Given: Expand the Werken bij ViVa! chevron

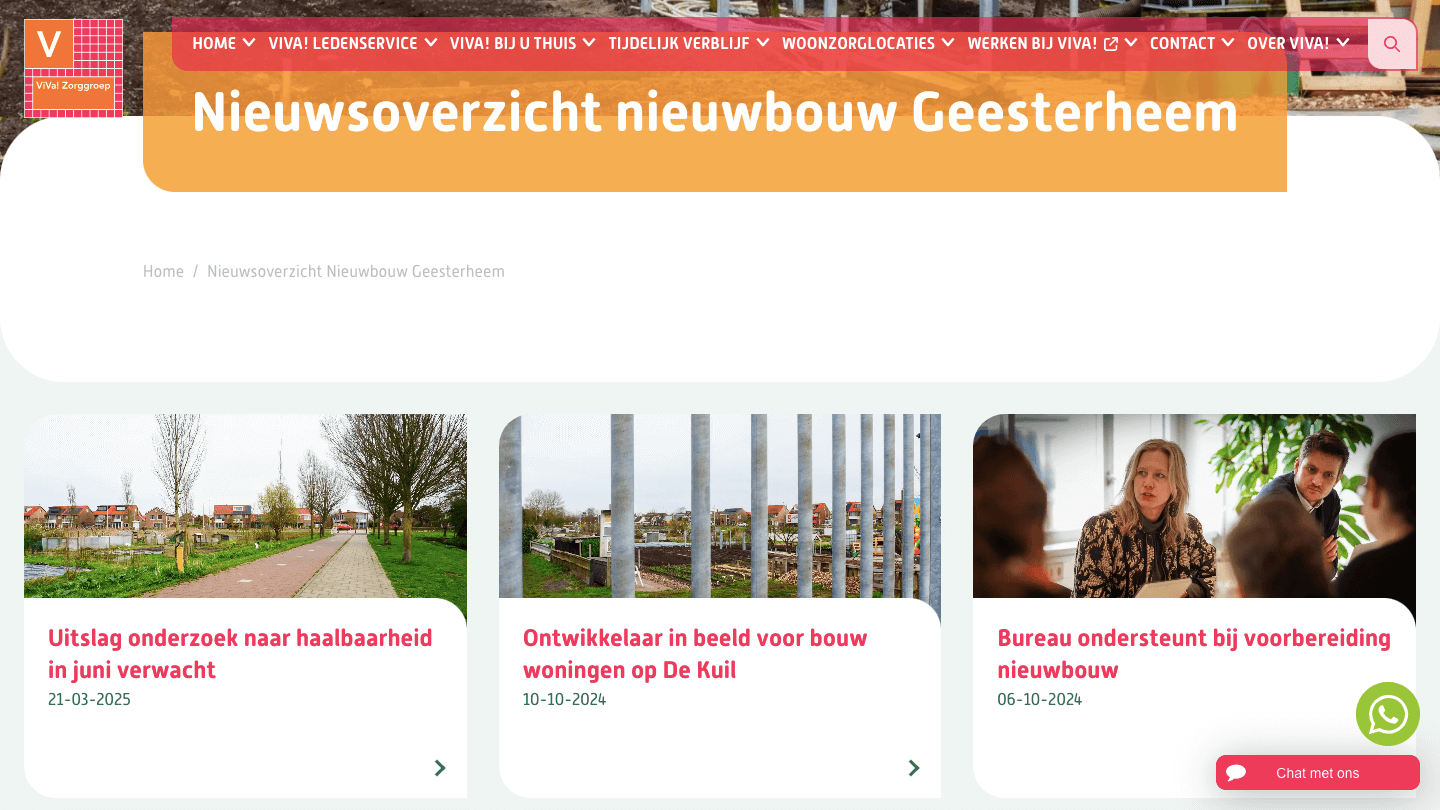Looking at the screenshot, I should (1131, 43).
